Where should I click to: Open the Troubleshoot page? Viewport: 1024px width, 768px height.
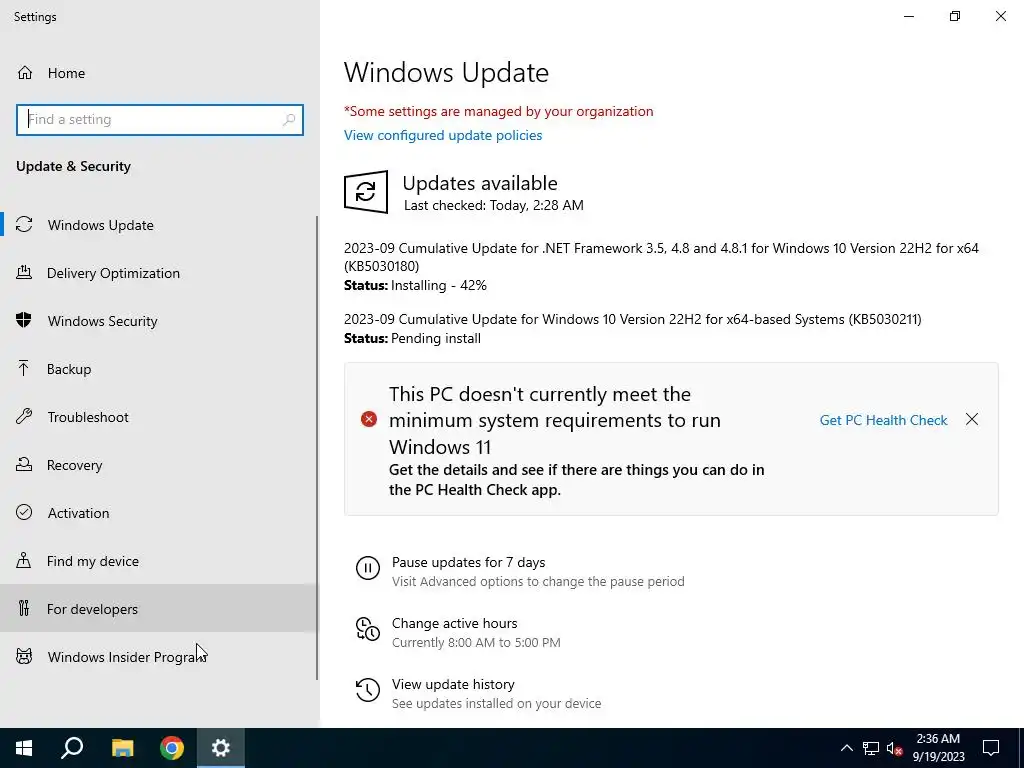pyautogui.click(x=159, y=417)
